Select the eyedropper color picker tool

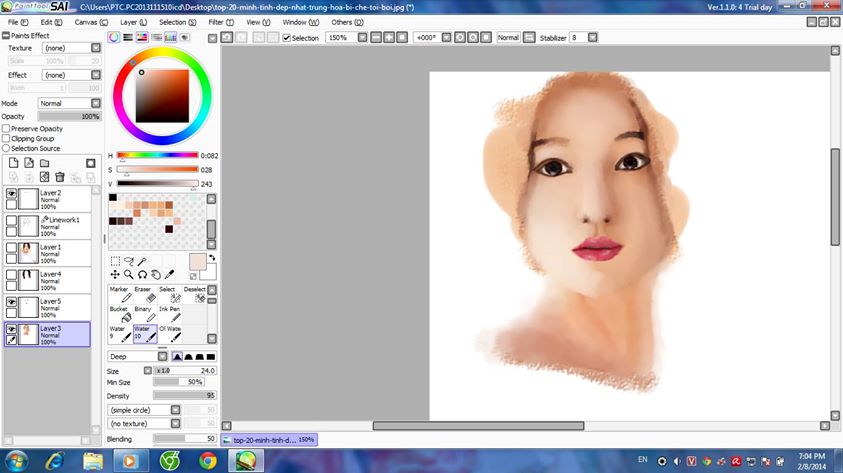point(169,275)
